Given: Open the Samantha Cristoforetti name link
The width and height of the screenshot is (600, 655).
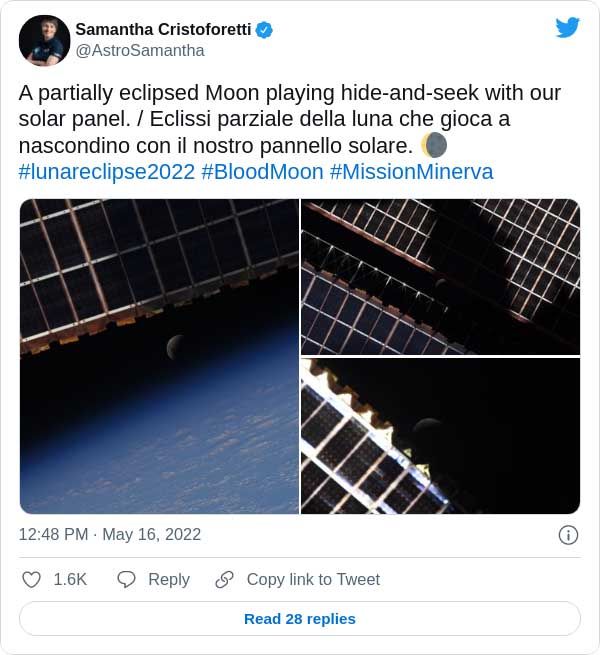Looking at the screenshot, I should pyautogui.click(x=162, y=30).
